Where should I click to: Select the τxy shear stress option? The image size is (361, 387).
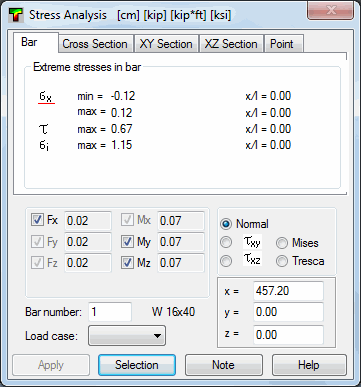coord(226,242)
